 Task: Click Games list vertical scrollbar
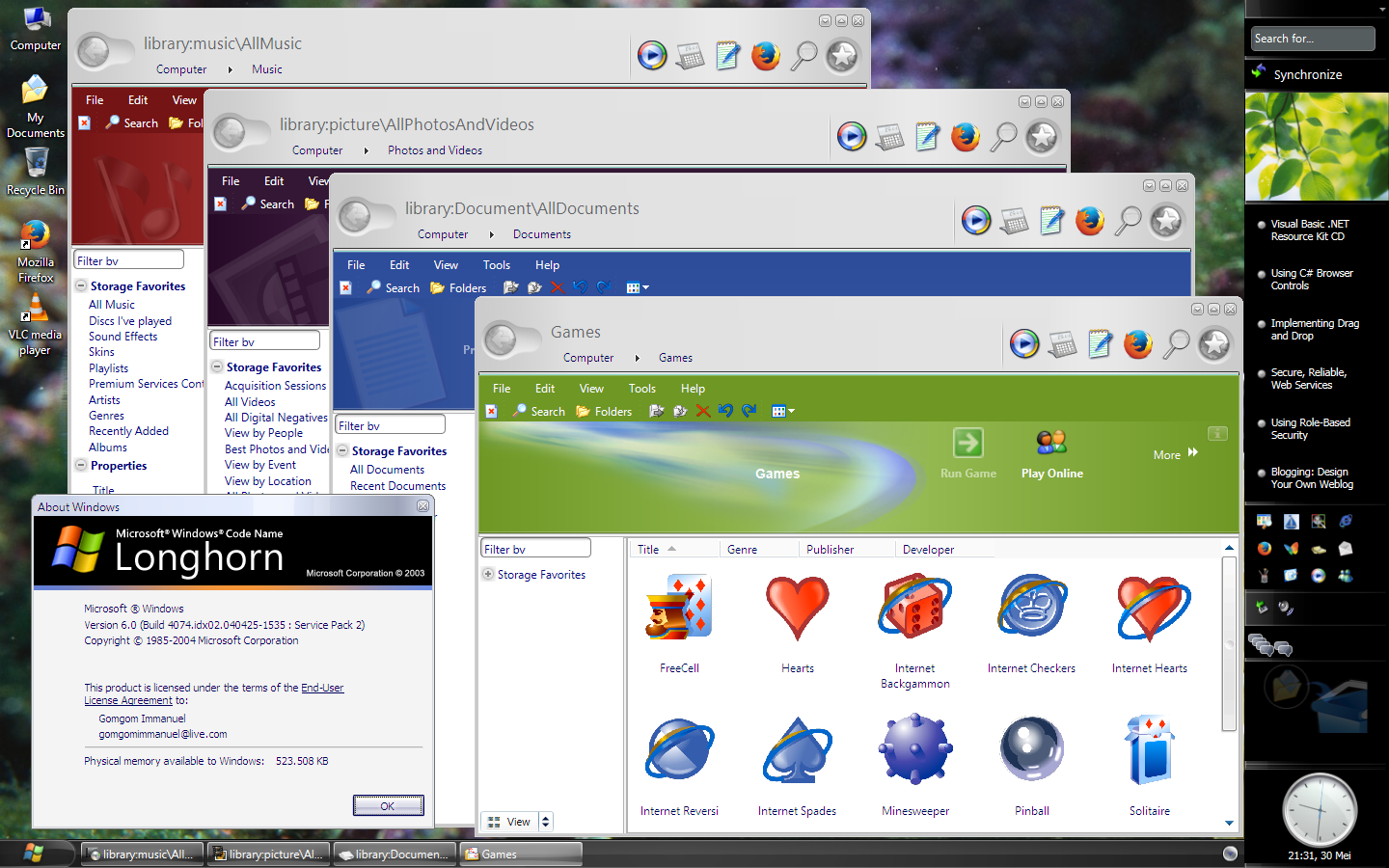point(1229,643)
